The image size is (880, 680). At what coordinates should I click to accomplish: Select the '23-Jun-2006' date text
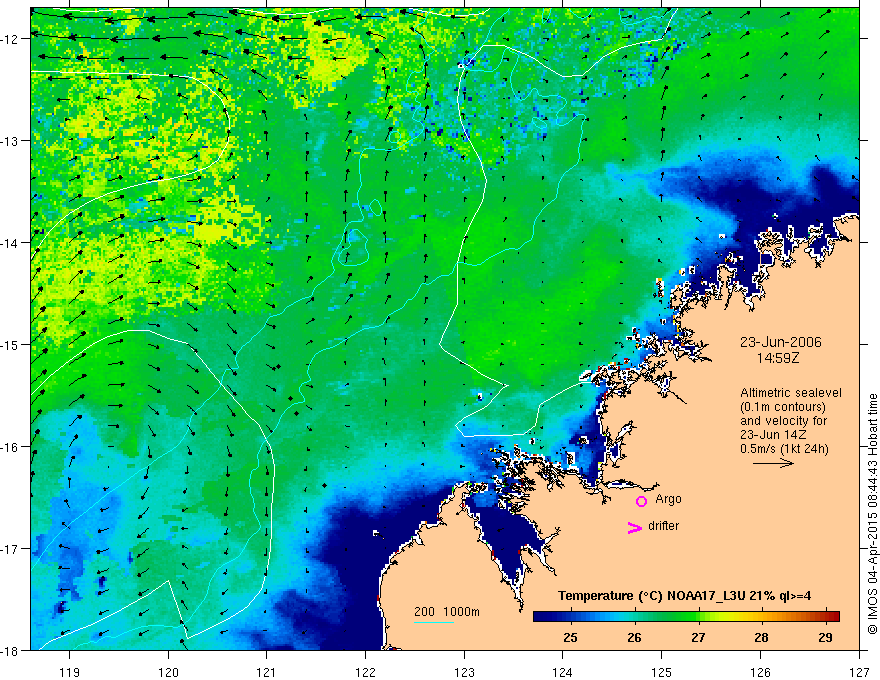click(x=781, y=342)
